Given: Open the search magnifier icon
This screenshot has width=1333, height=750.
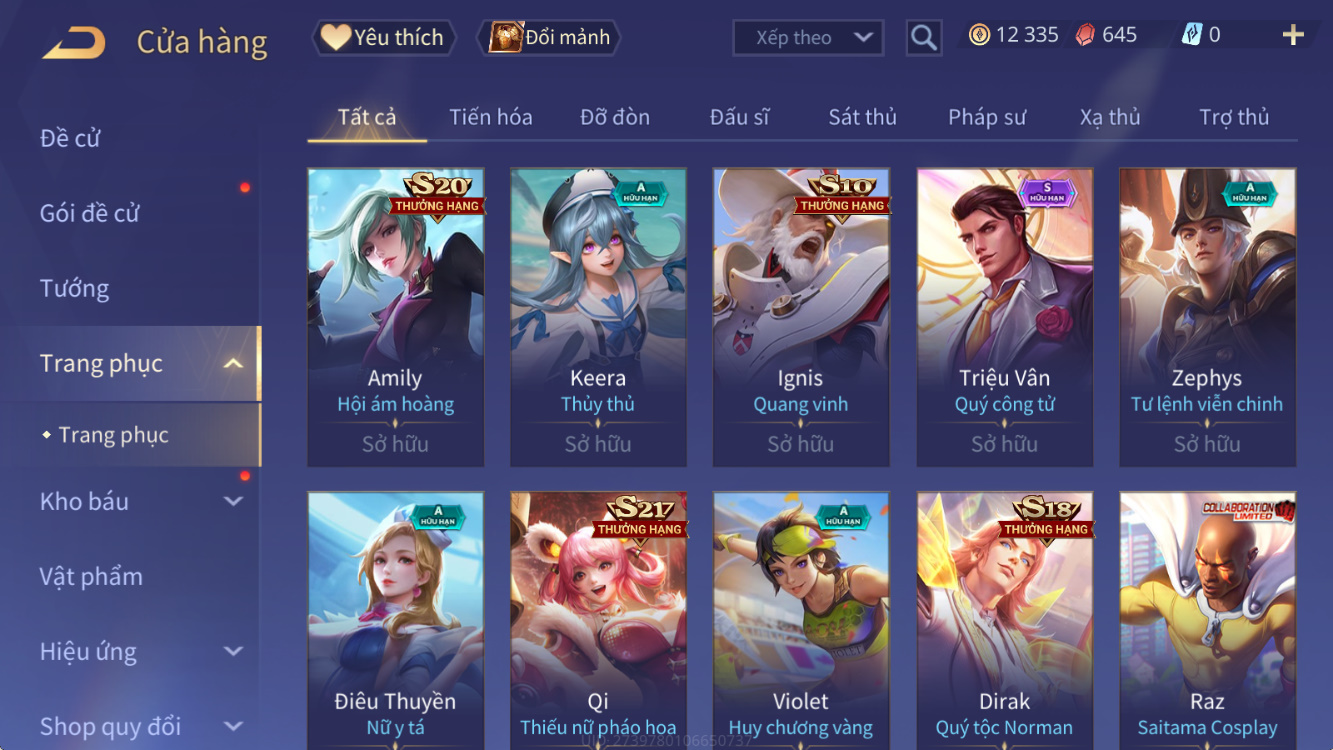Looking at the screenshot, I should point(924,38).
